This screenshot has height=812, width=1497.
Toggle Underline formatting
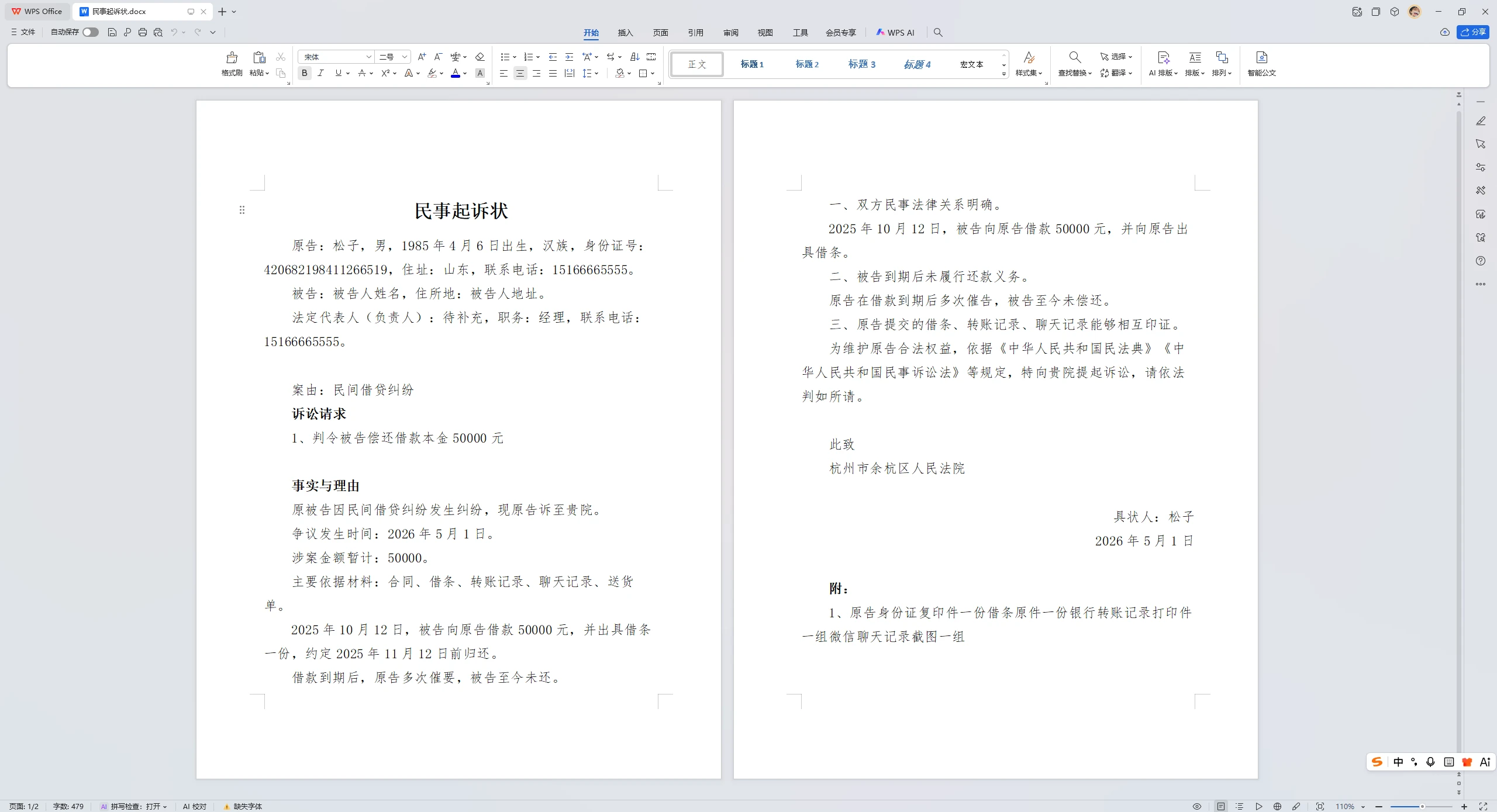[338, 73]
